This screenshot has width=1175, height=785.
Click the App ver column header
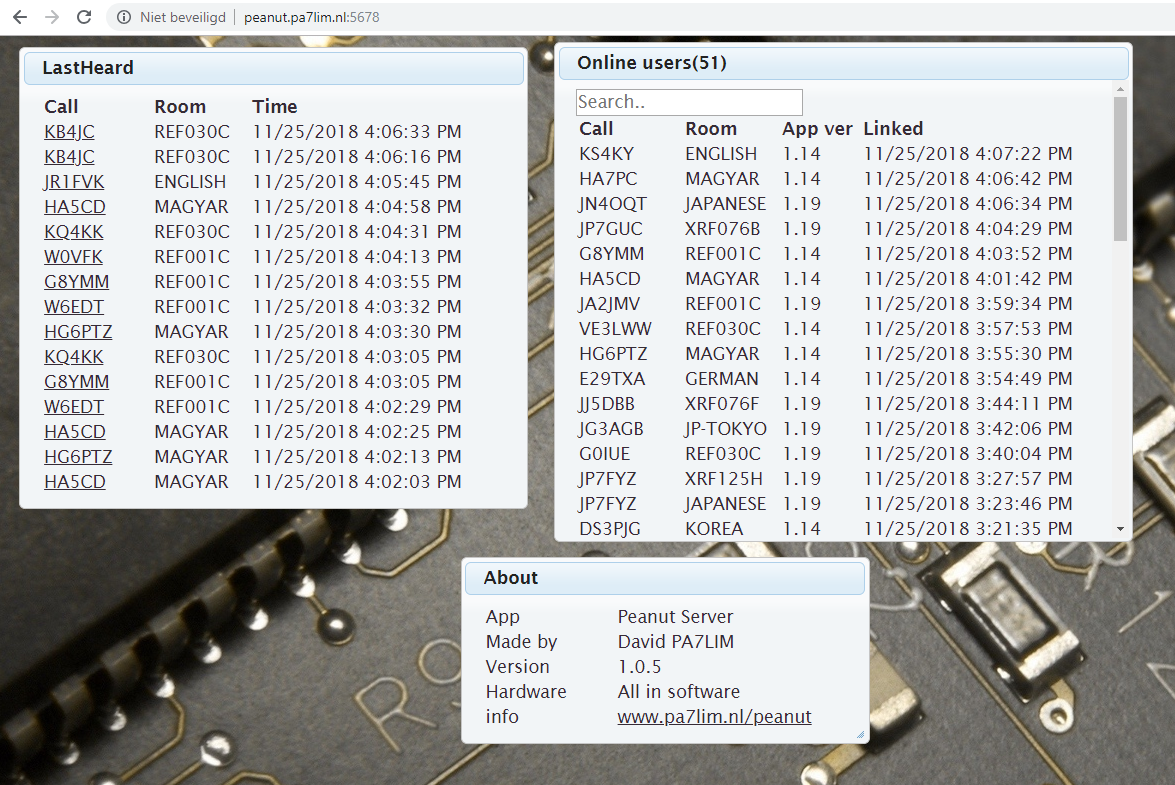[817, 129]
